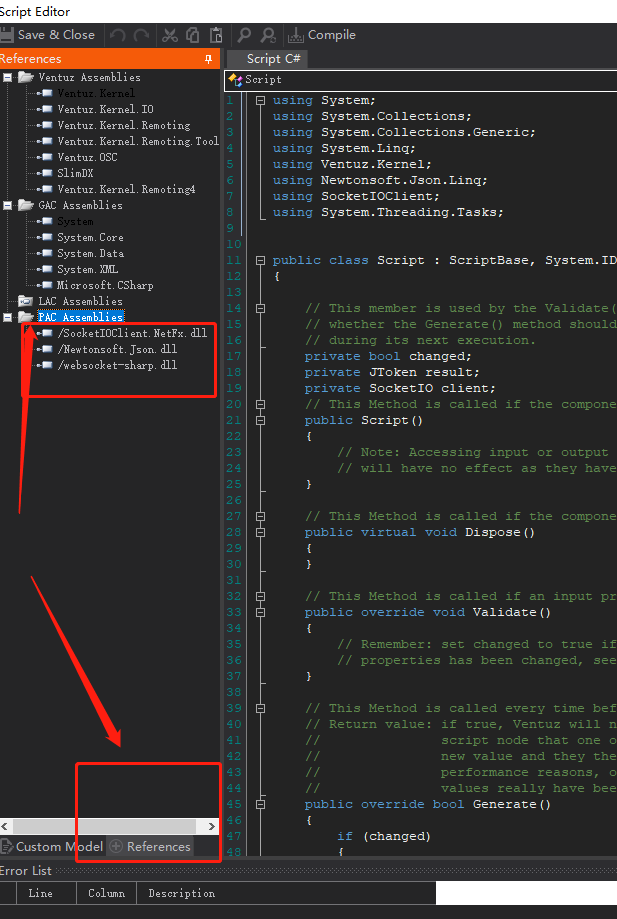This screenshot has height=919, width=617.
Task: Click the Save & Close button
Action: [x=47, y=35]
